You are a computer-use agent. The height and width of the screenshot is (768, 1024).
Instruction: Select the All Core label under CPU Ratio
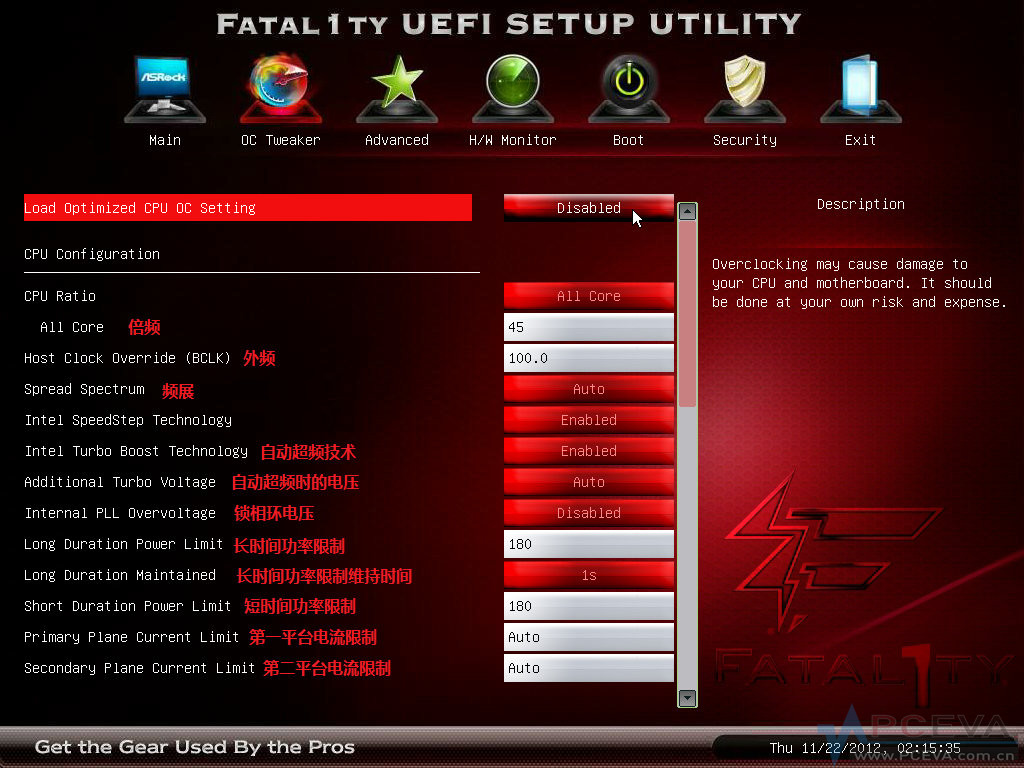[72, 327]
